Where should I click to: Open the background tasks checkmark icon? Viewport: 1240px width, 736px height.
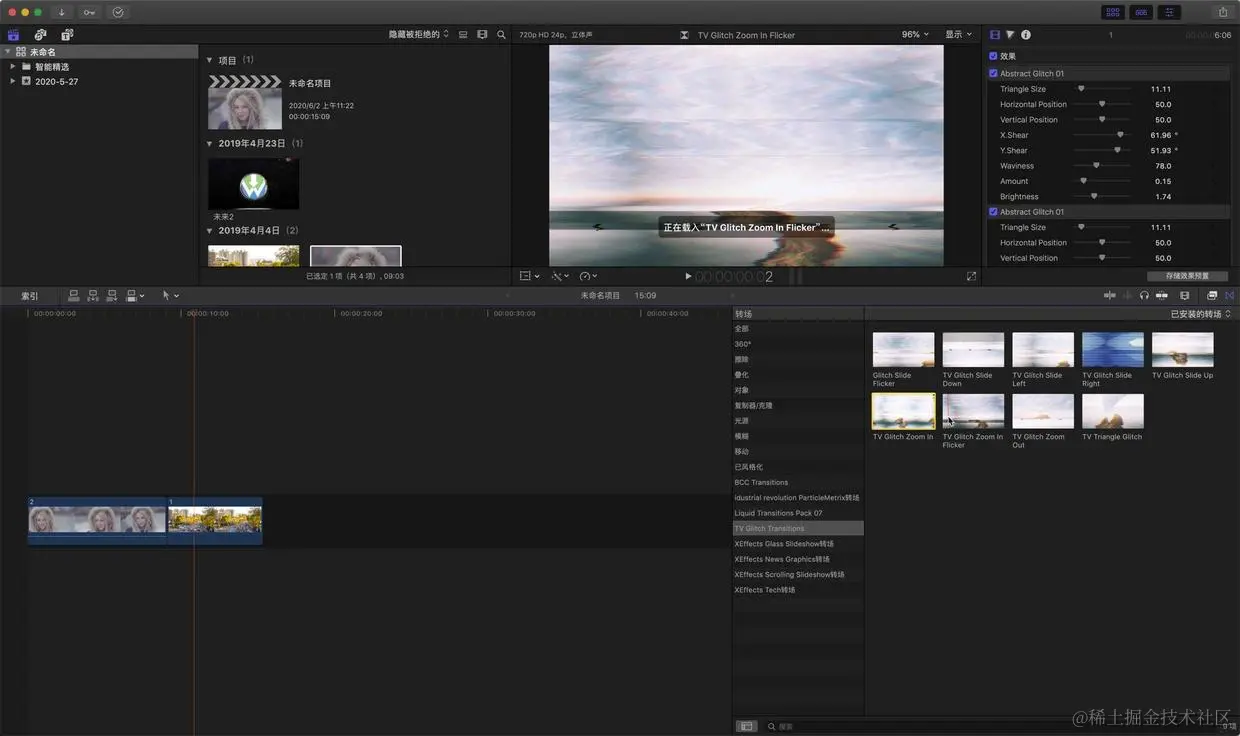tap(118, 12)
